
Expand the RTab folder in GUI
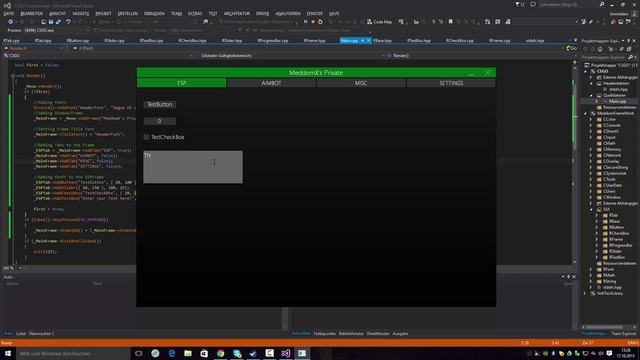597,215
